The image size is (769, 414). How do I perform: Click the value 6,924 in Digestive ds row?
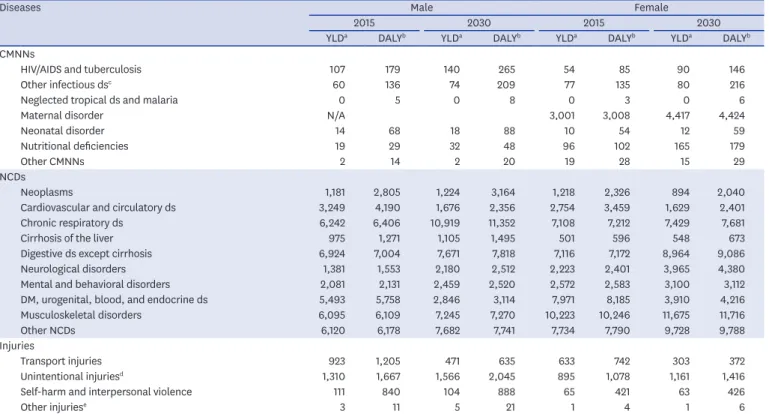click(333, 254)
